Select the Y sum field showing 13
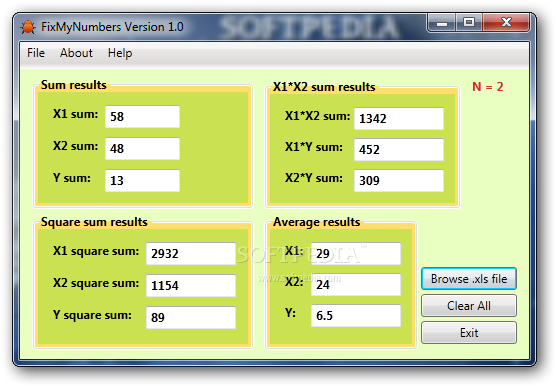This screenshot has width=557, height=387. [142, 181]
